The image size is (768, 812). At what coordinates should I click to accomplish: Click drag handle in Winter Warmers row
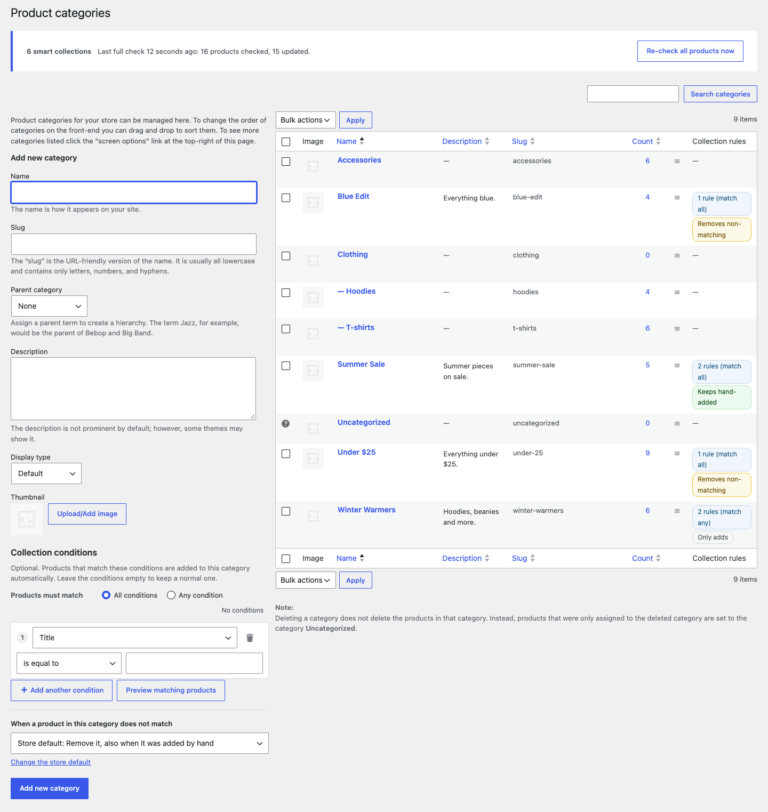(x=677, y=511)
